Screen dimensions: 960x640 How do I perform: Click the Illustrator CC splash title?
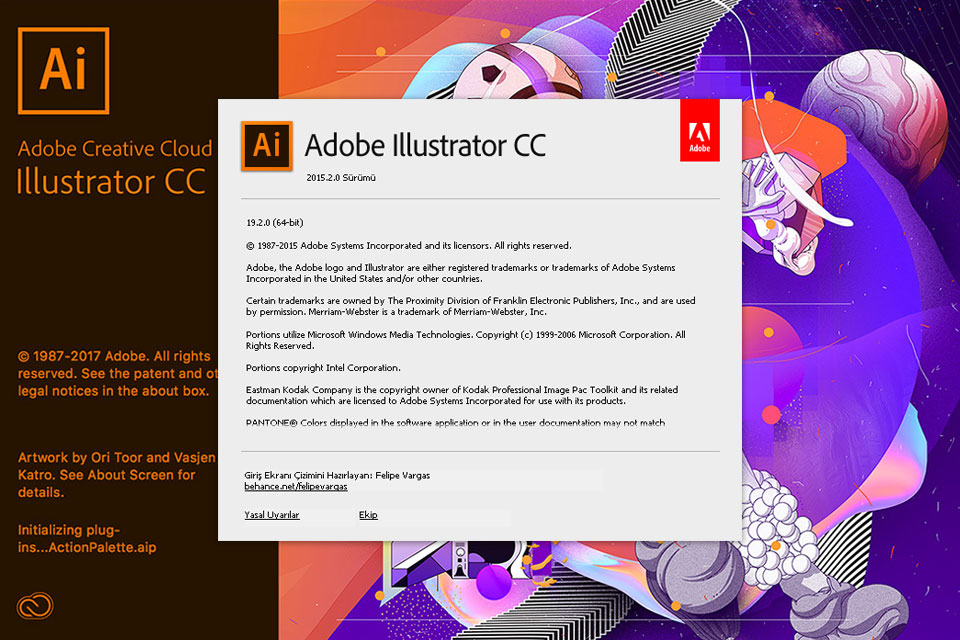click(x=111, y=181)
